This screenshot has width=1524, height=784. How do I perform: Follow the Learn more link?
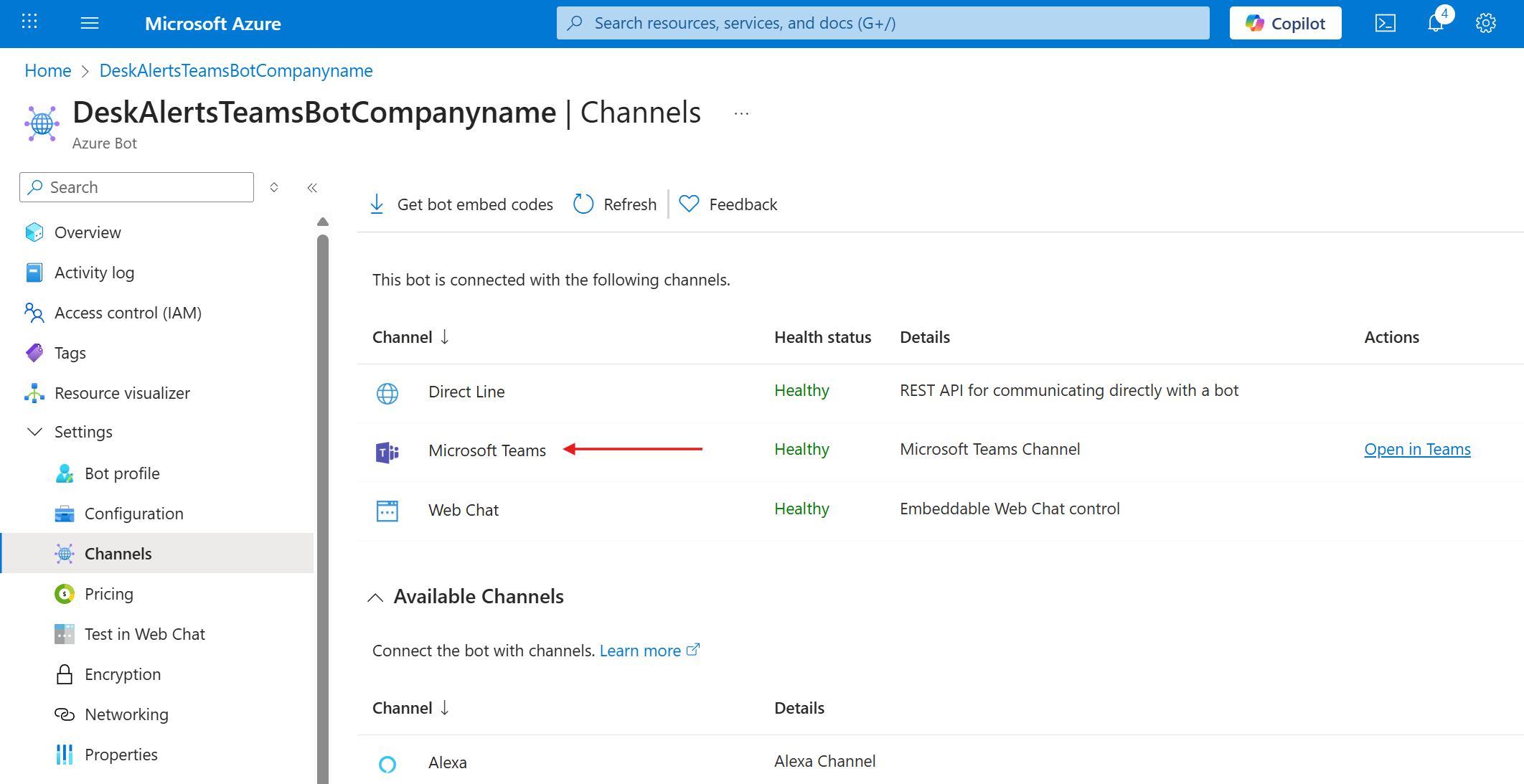pos(641,650)
